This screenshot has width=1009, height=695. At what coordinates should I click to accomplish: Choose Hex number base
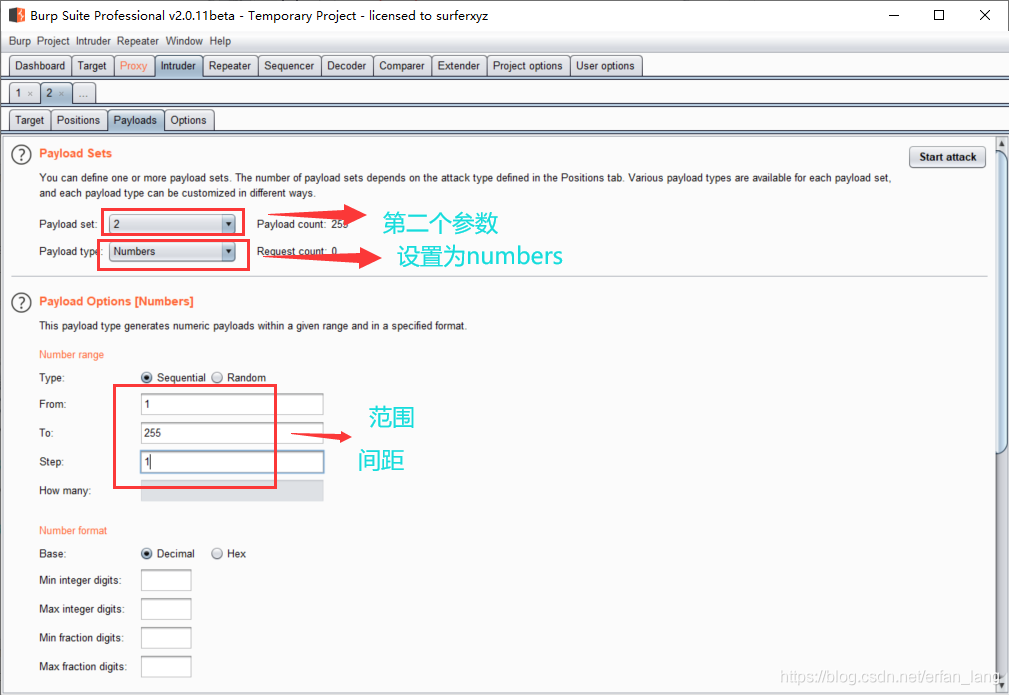click(x=217, y=553)
